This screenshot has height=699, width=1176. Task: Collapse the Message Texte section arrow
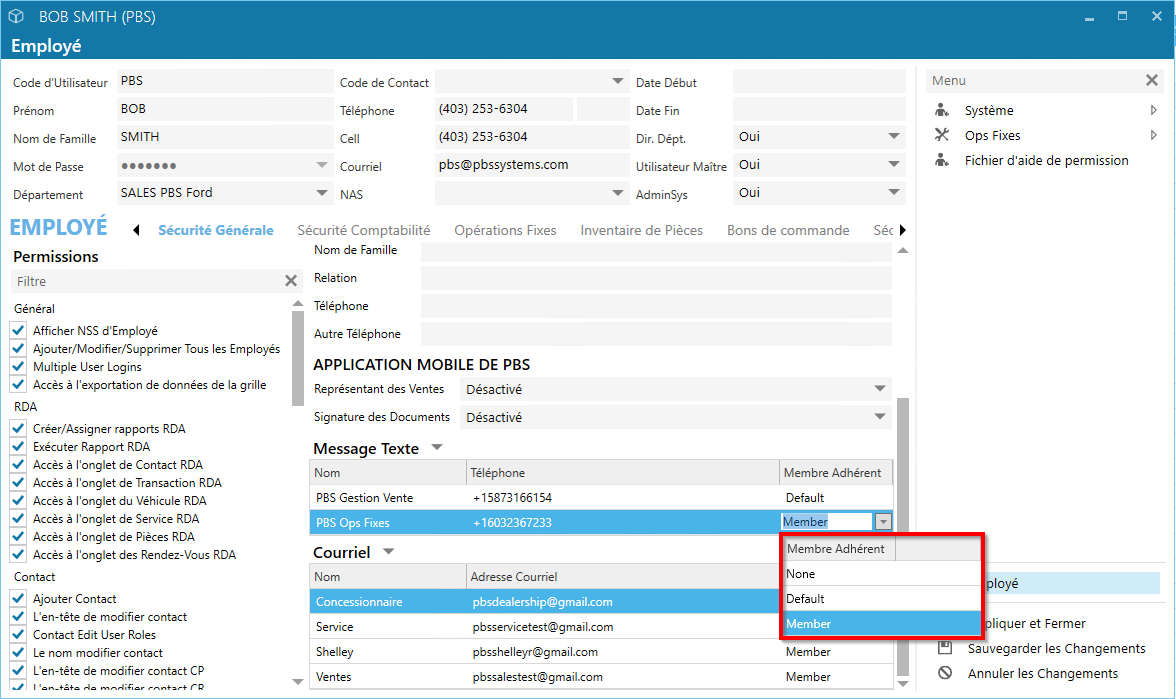pos(436,448)
